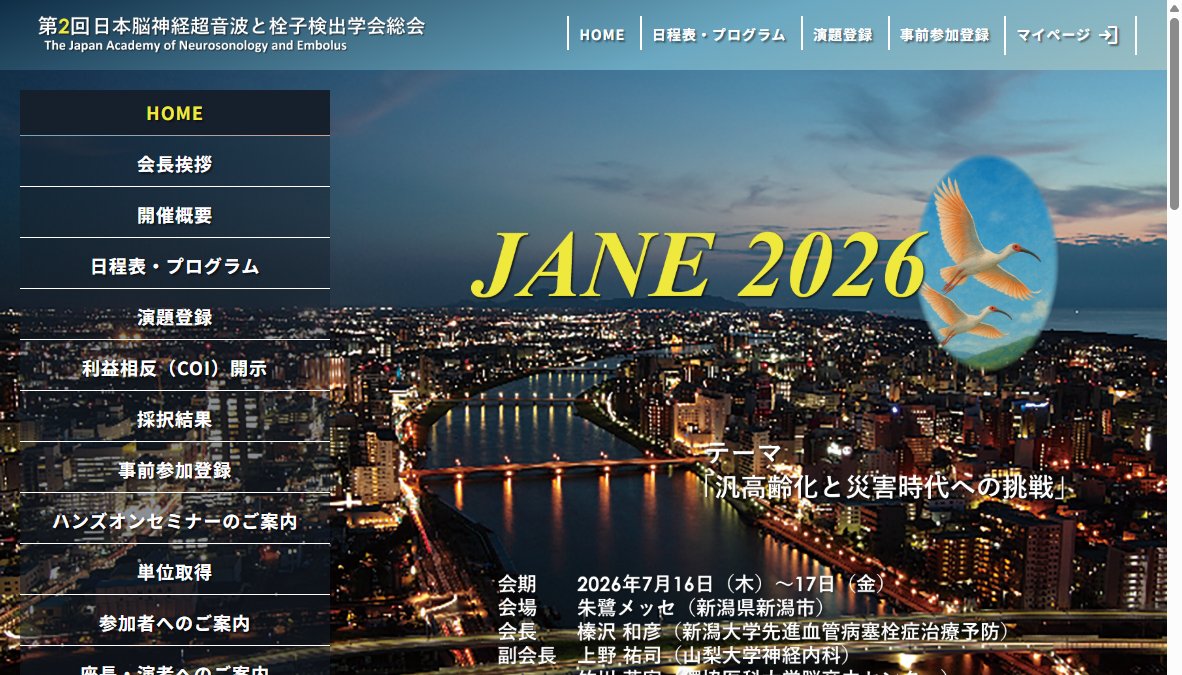Open 日程表・プログラム in the top navigation
Image resolution: width=1182 pixels, height=675 pixels.
coord(719,35)
